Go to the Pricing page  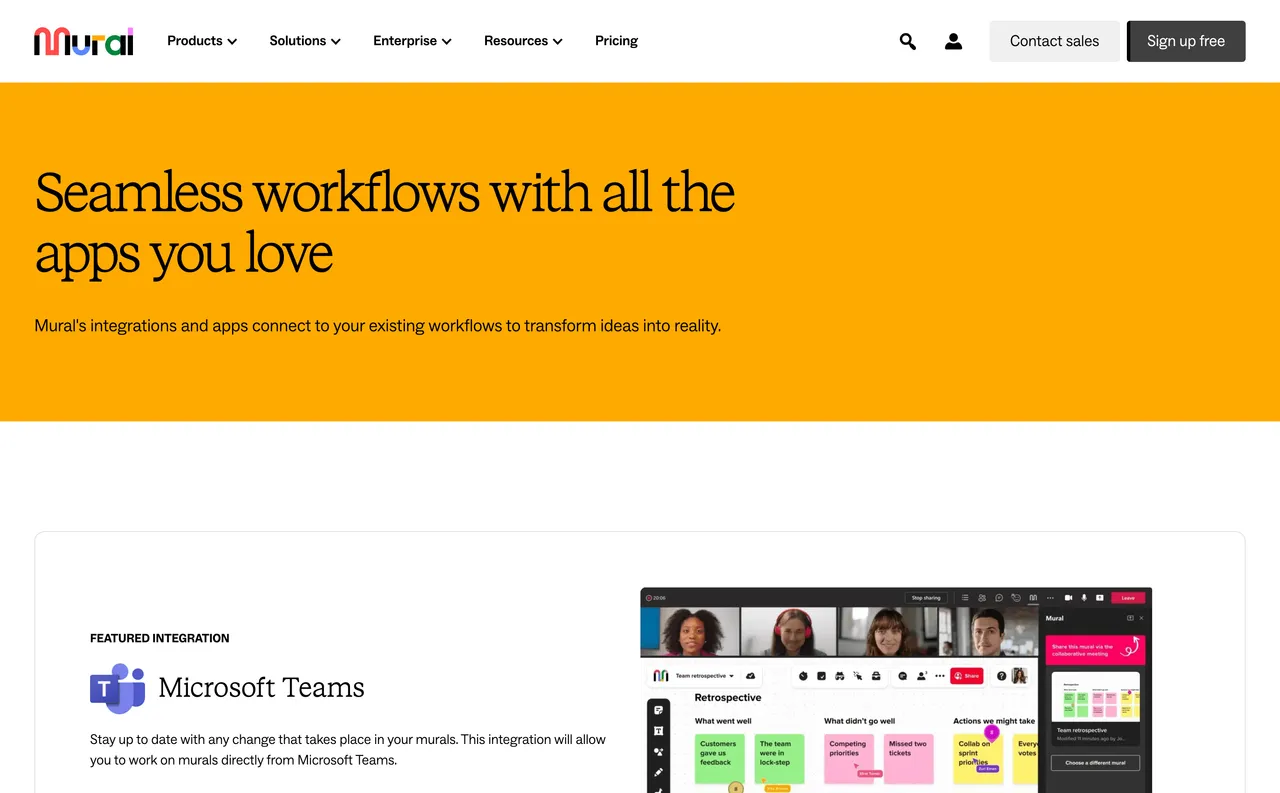[x=616, y=41]
